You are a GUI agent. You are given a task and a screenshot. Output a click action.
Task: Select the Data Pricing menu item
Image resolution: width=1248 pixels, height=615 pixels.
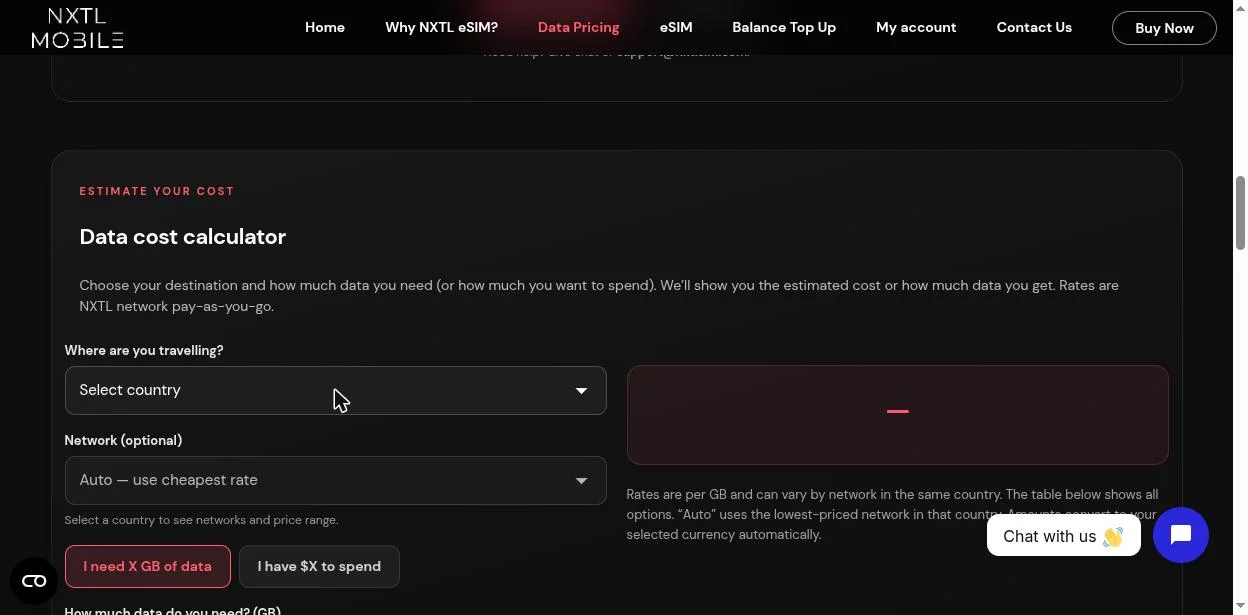(578, 28)
